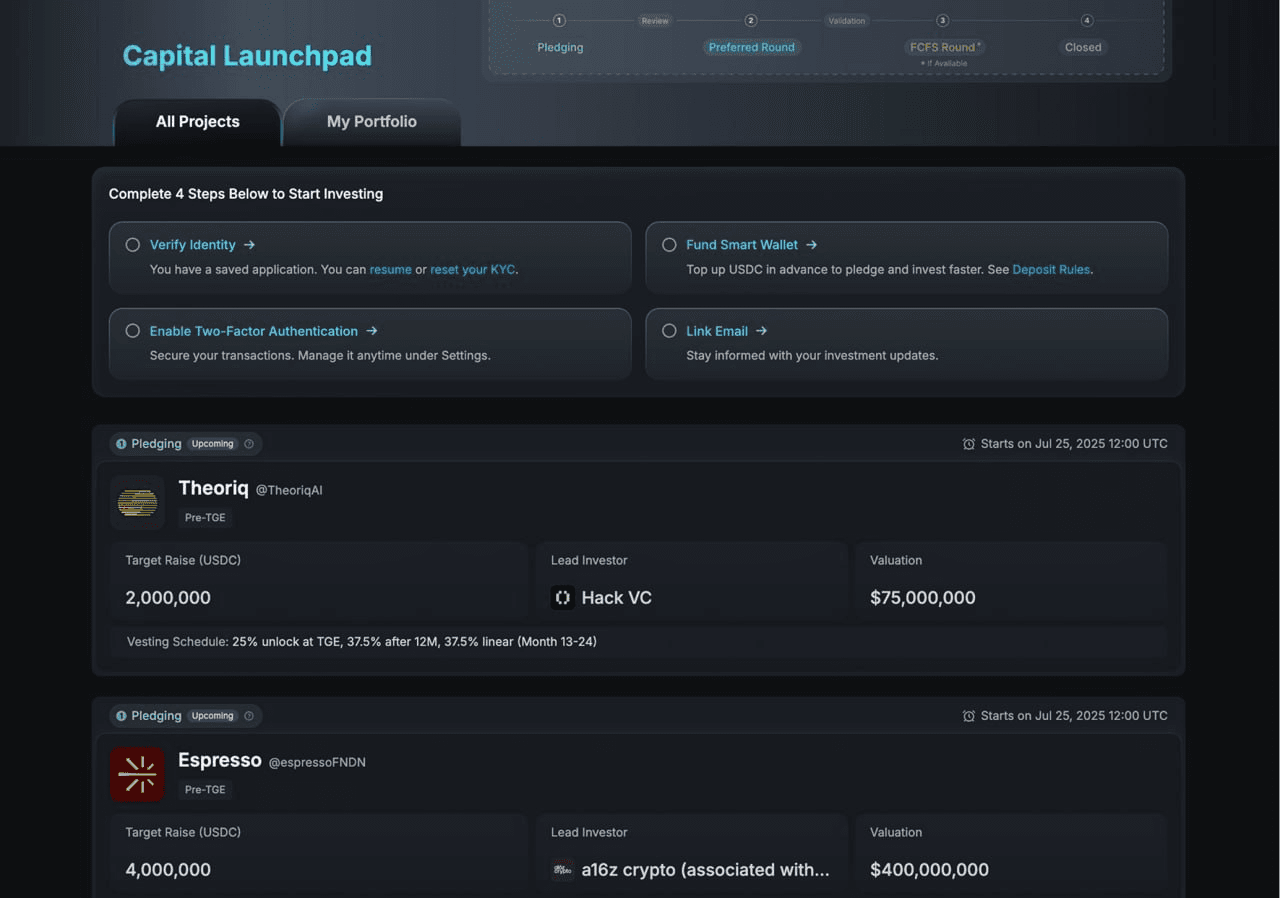
Task: Click the help icon on Espresso's Pledging row
Action: click(x=249, y=716)
